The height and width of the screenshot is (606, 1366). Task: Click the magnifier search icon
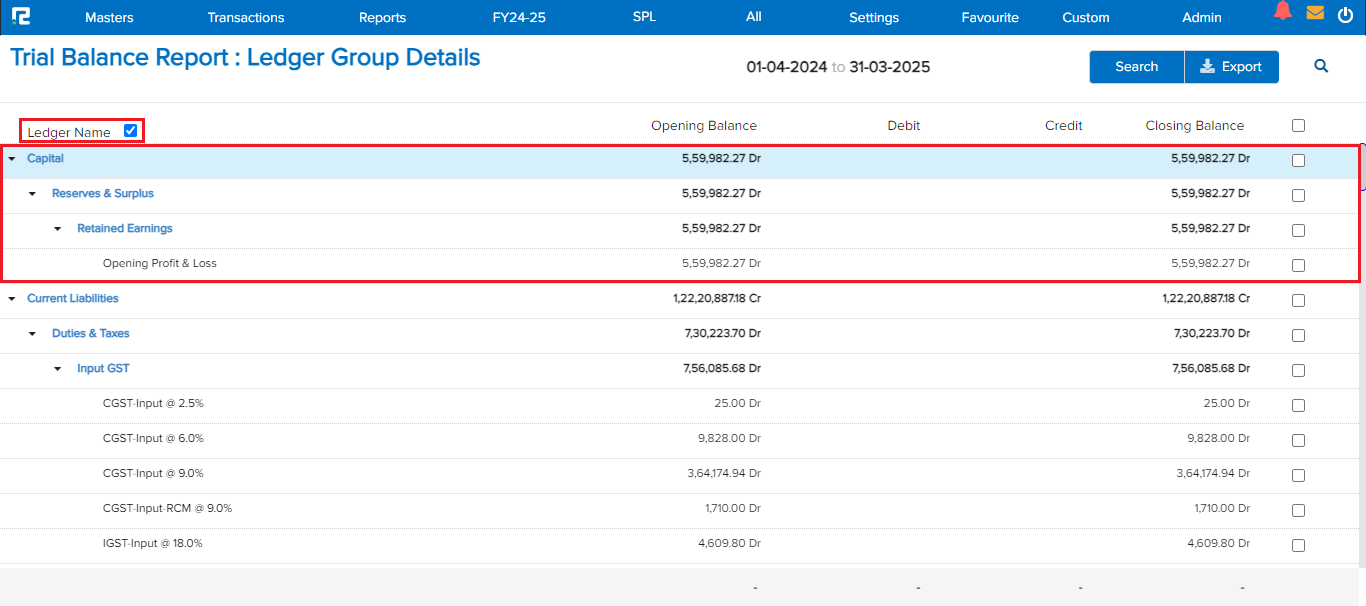1321,66
